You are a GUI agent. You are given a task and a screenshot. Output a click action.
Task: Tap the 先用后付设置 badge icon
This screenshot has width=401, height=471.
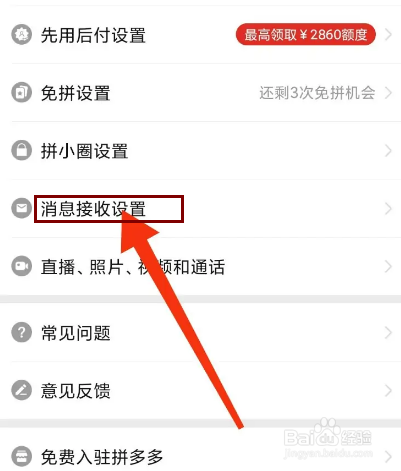coord(22,34)
